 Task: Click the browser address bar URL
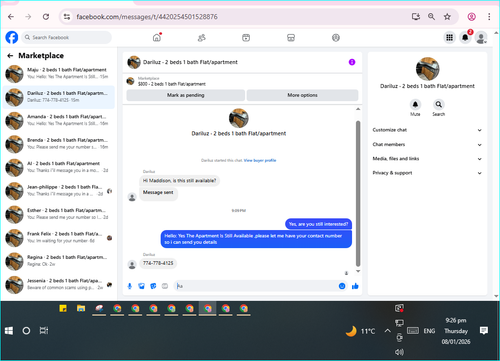click(x=147, y=17)
